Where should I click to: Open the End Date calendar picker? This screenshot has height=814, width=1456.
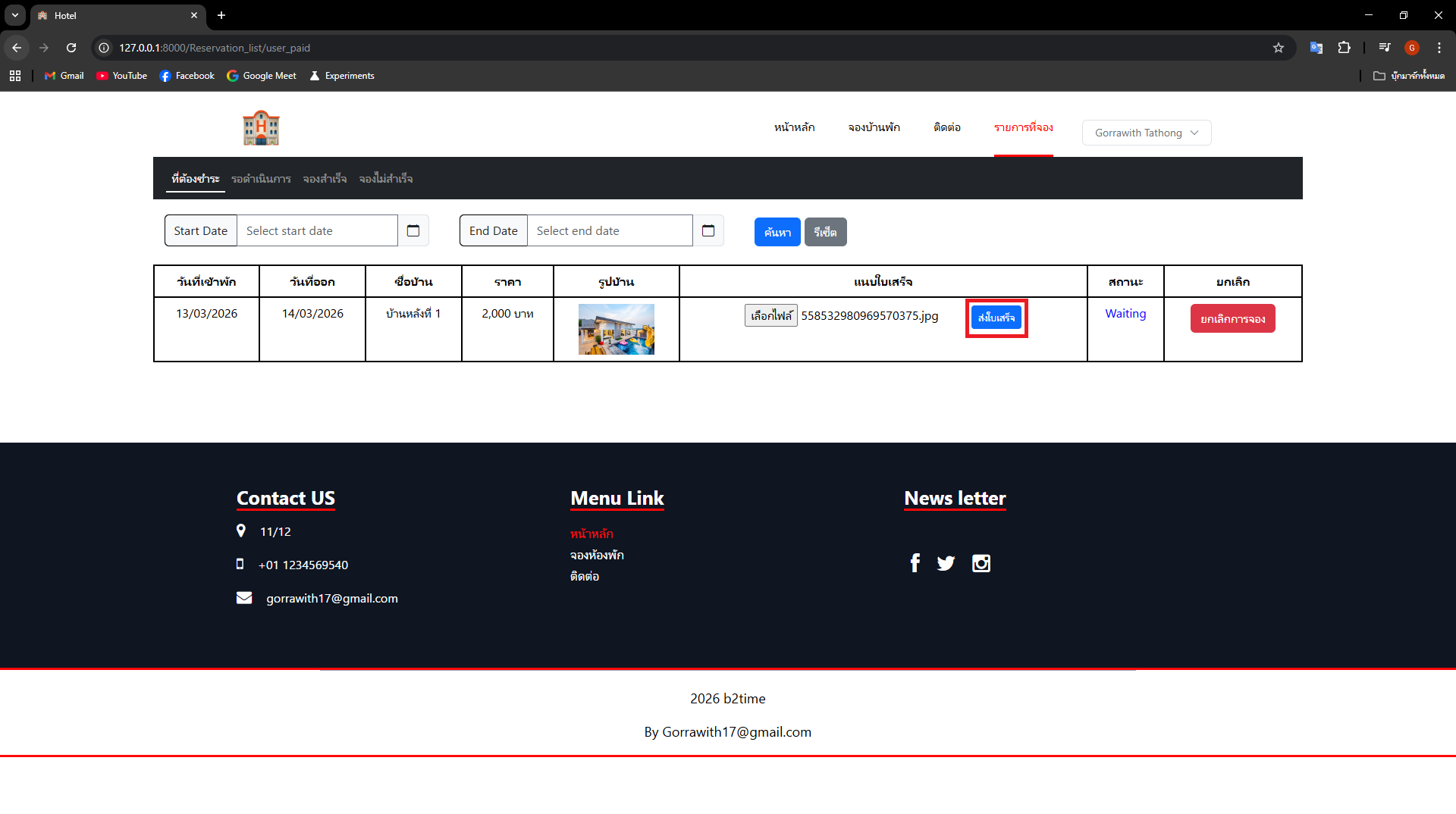(708, 231)
